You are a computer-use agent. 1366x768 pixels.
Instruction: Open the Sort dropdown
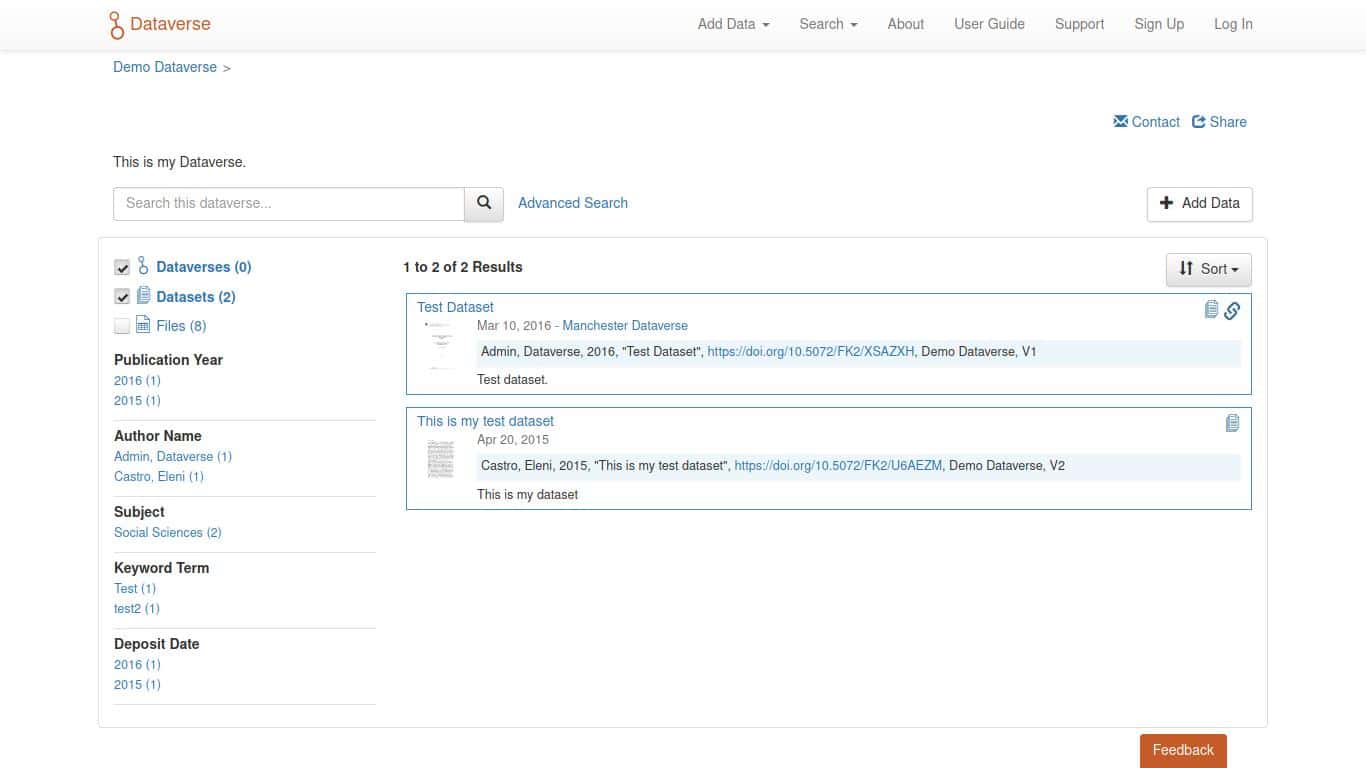[1208, 269]
